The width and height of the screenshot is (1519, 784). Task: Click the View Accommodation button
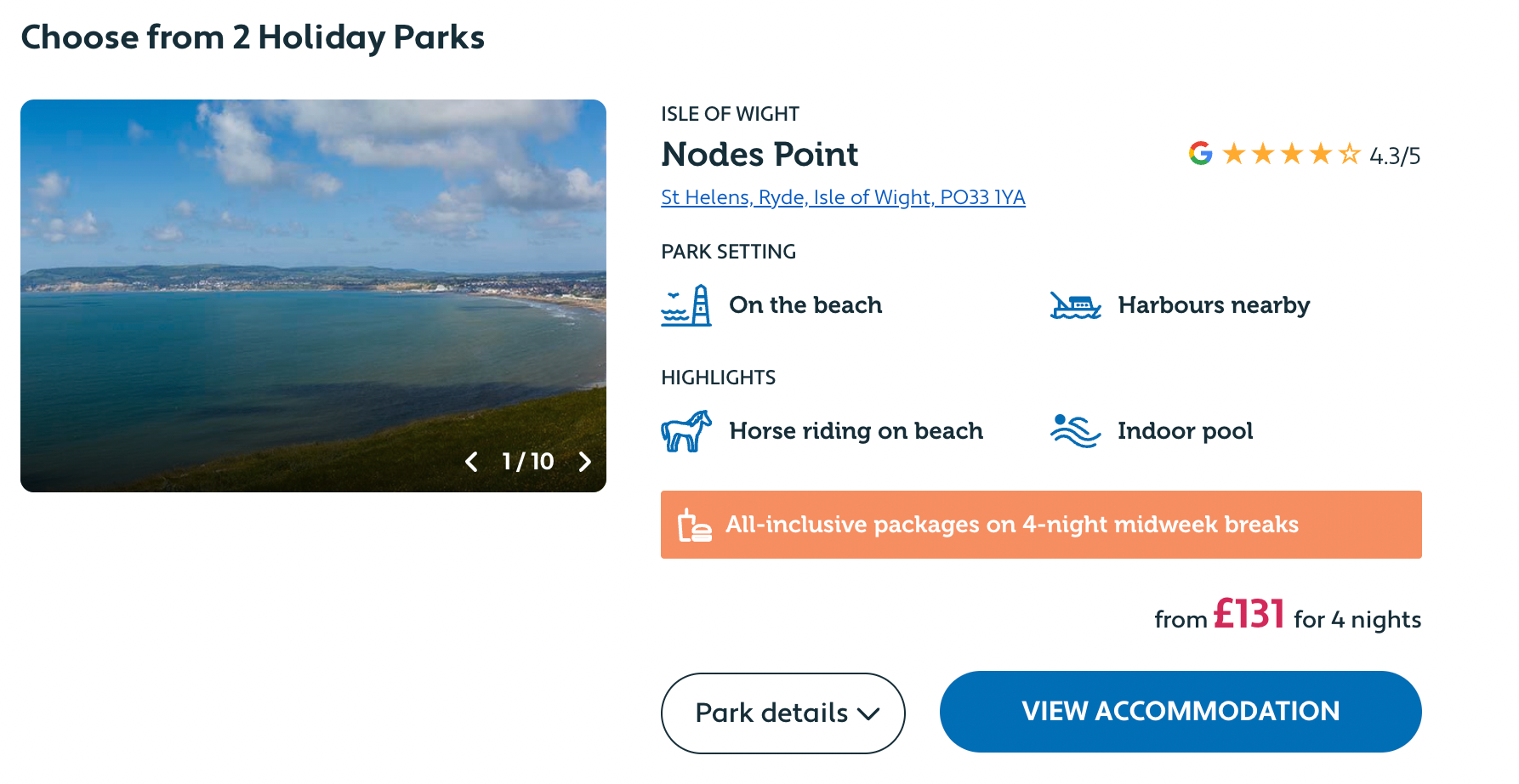[x=1180, y=712]
